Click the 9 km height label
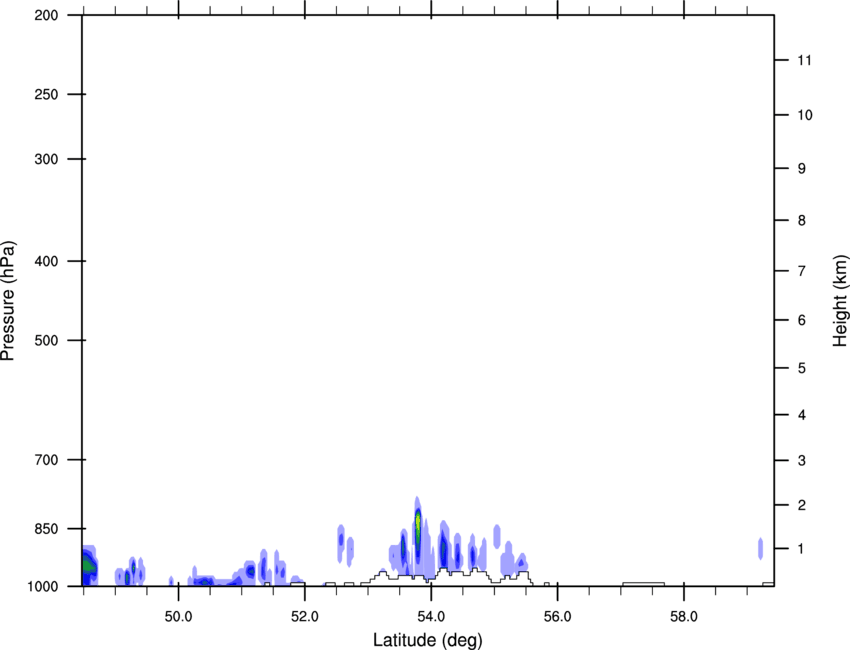The height and width of the screenshot is (650, 850). click(x=802, y=169)
